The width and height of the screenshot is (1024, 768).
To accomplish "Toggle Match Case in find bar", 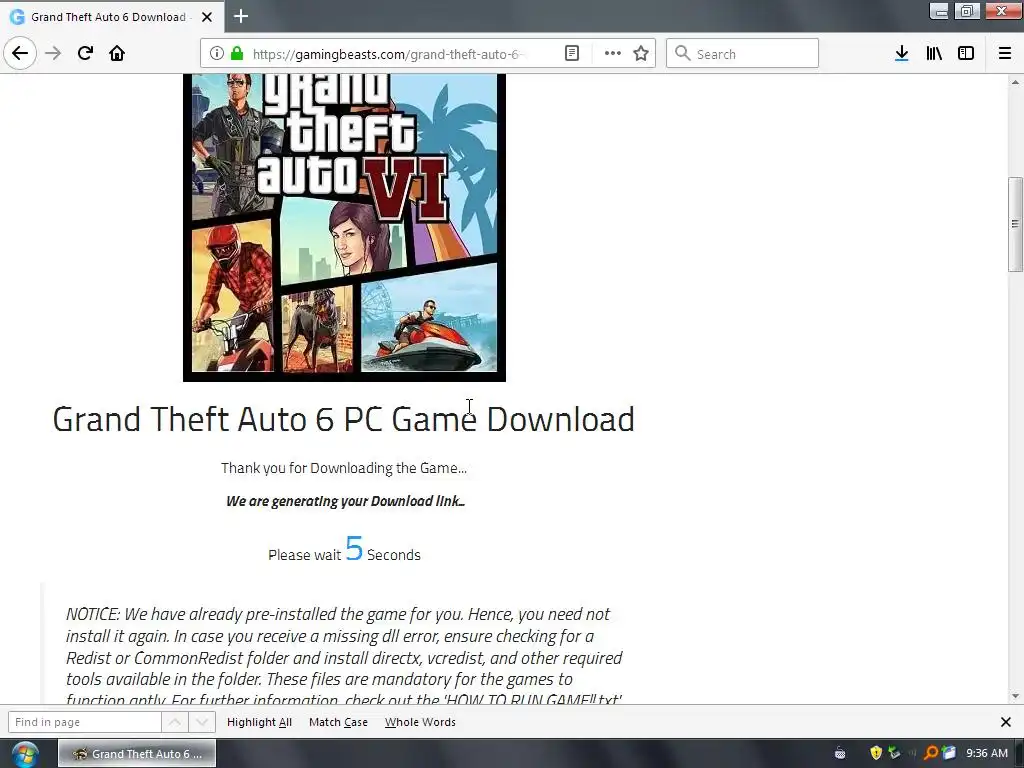I will click(x=338, y=722).
